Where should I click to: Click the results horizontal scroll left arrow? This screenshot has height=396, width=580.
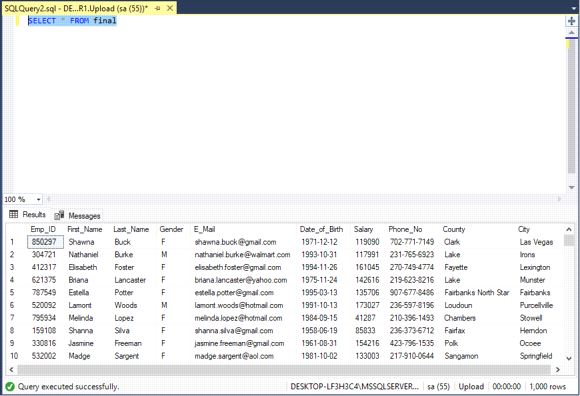pyautogui.click(x=11, y=369)
